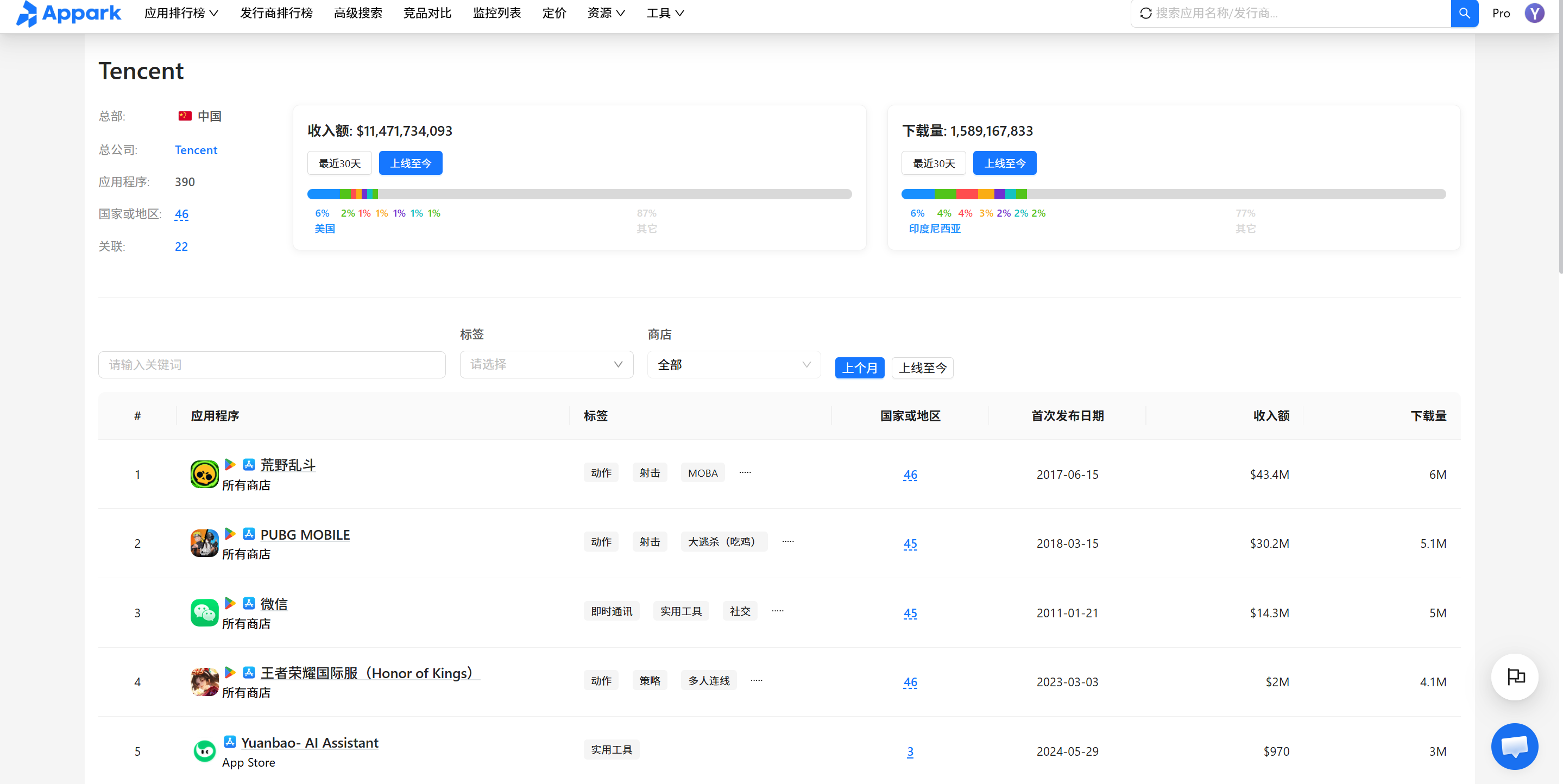The width and height of the screenshot is (1563, 784).
Task: Open the flag feedback floating button
Action: (x=1515, y=676)
